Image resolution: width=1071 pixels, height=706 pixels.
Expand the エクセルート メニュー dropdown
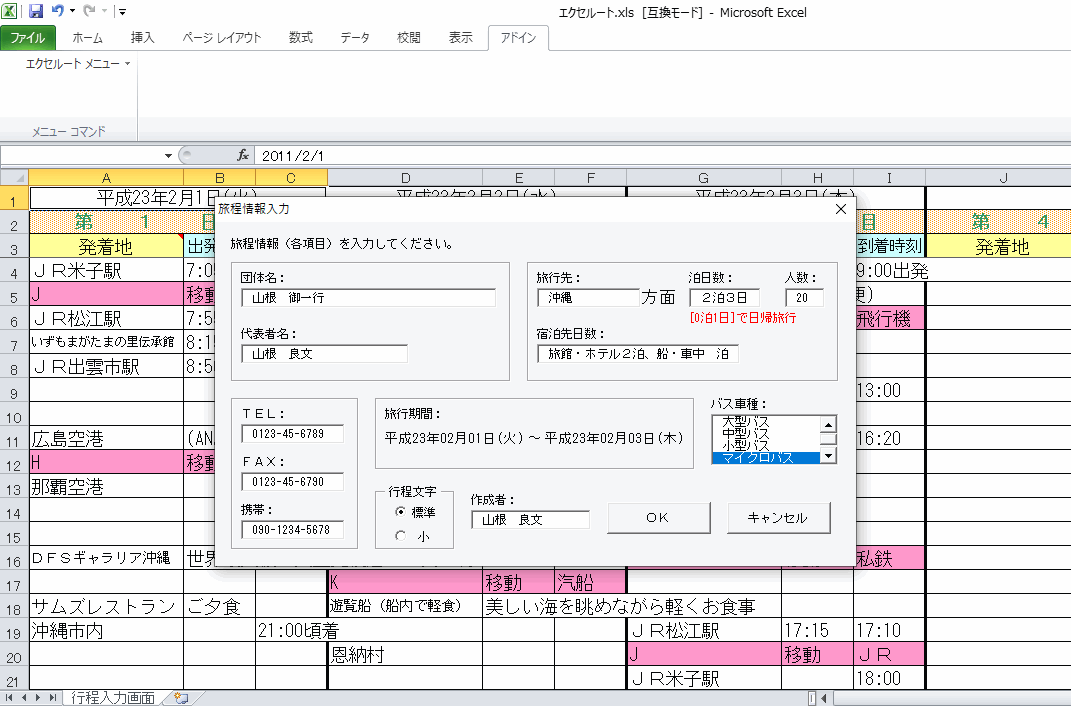coord(78,63)
